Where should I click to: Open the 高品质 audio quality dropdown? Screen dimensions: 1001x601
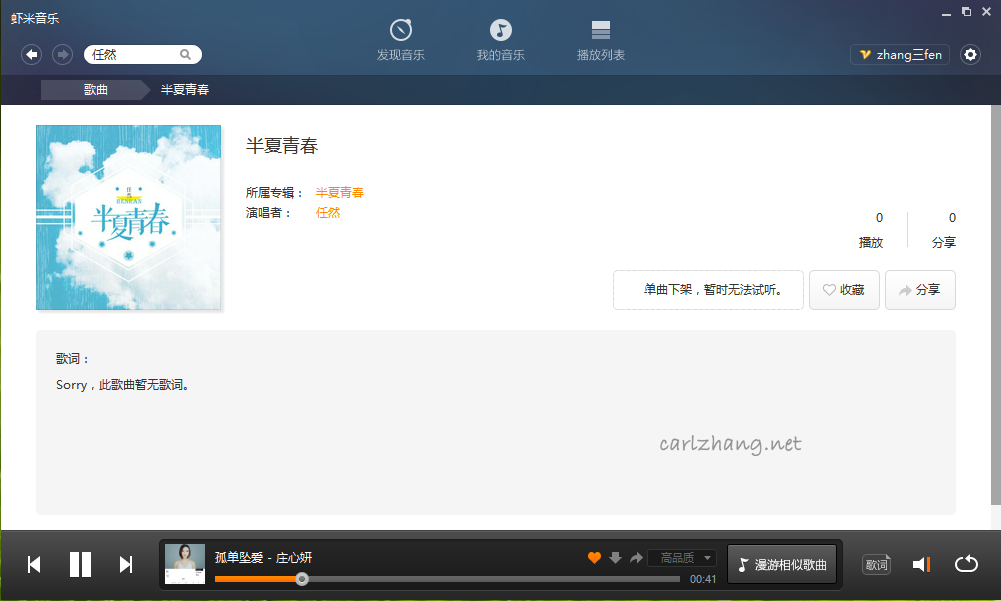click(x=682, y=558)
